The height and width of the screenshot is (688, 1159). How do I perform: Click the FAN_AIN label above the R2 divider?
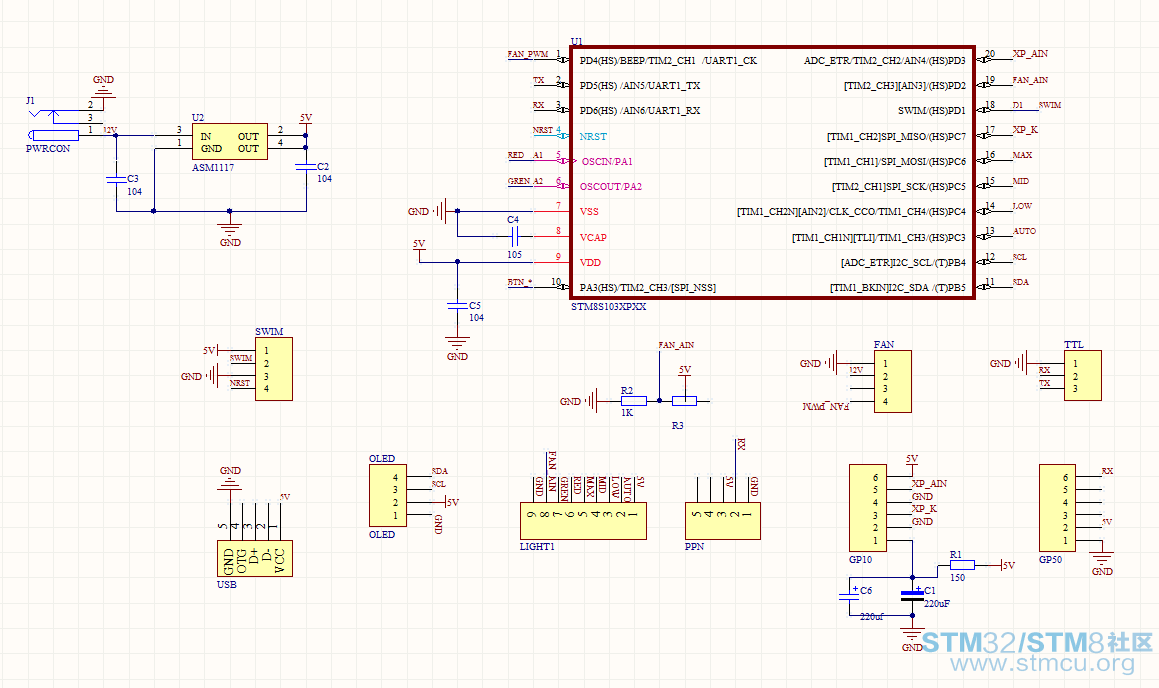point(676,345)
